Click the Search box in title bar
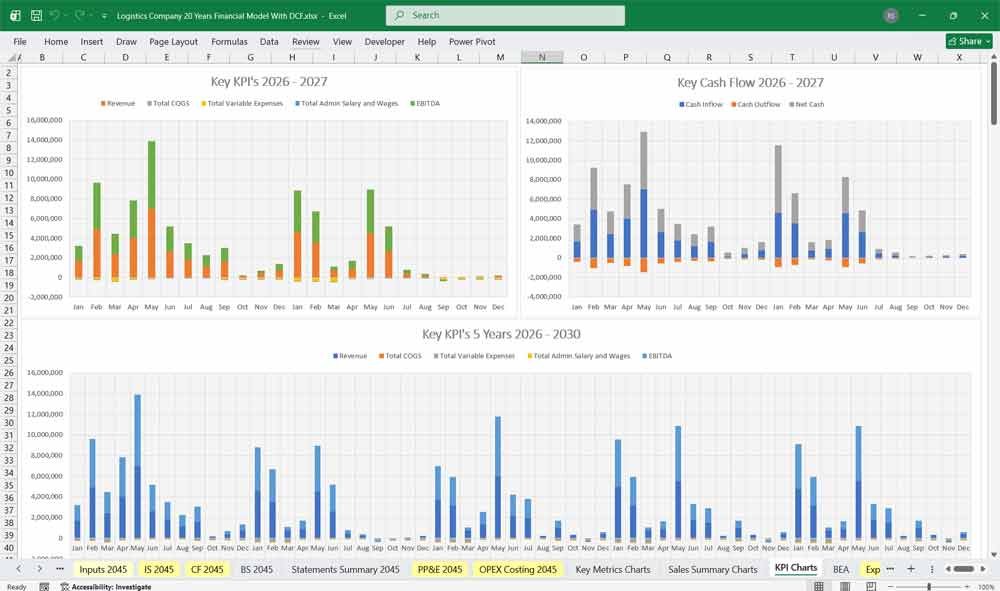Screen dimensions: 1000x591 [x=505, y=15]
